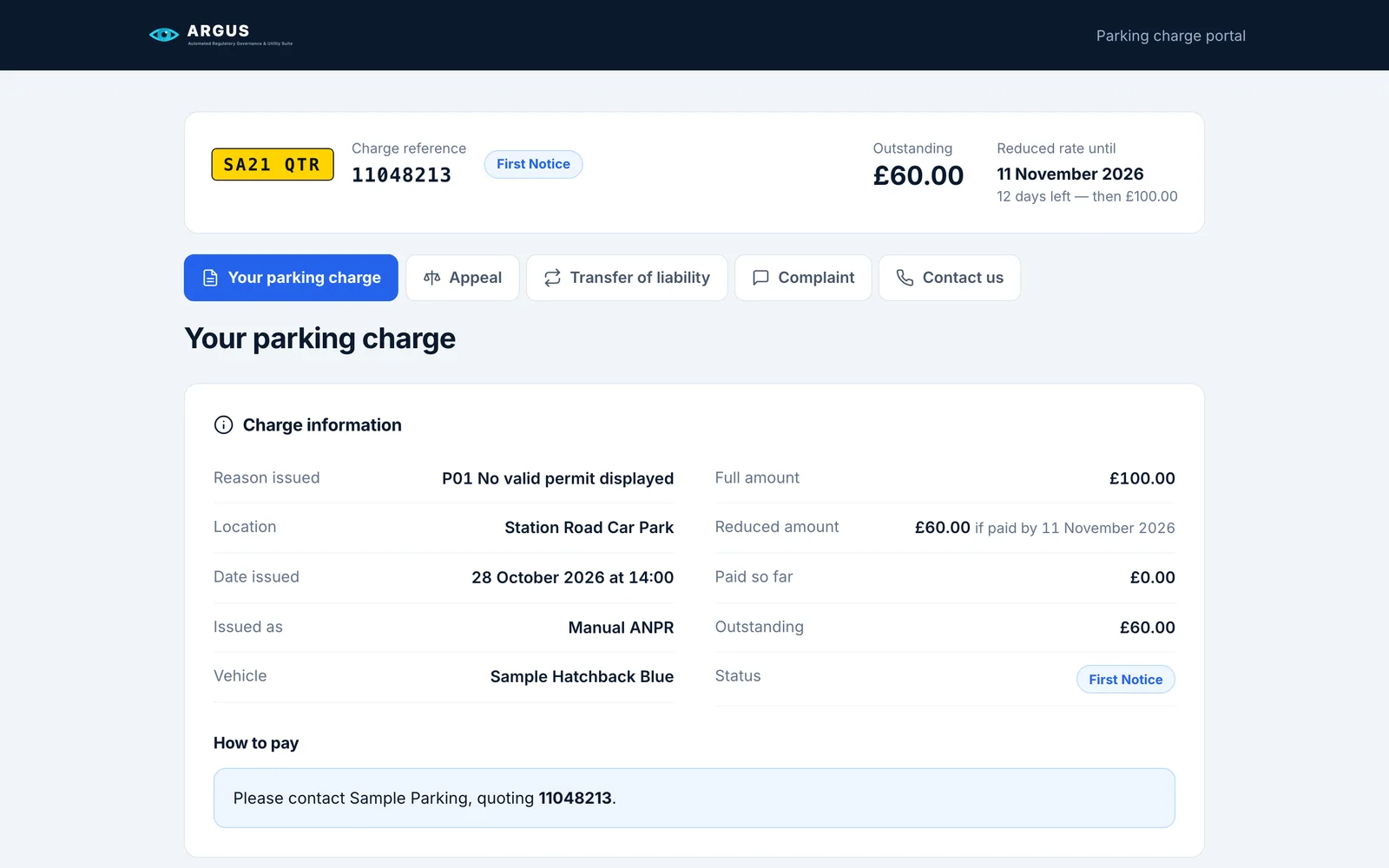Click the £60.00 value in Outstanding table row
Screen dimensions: 1389x868
point(1147,628)
